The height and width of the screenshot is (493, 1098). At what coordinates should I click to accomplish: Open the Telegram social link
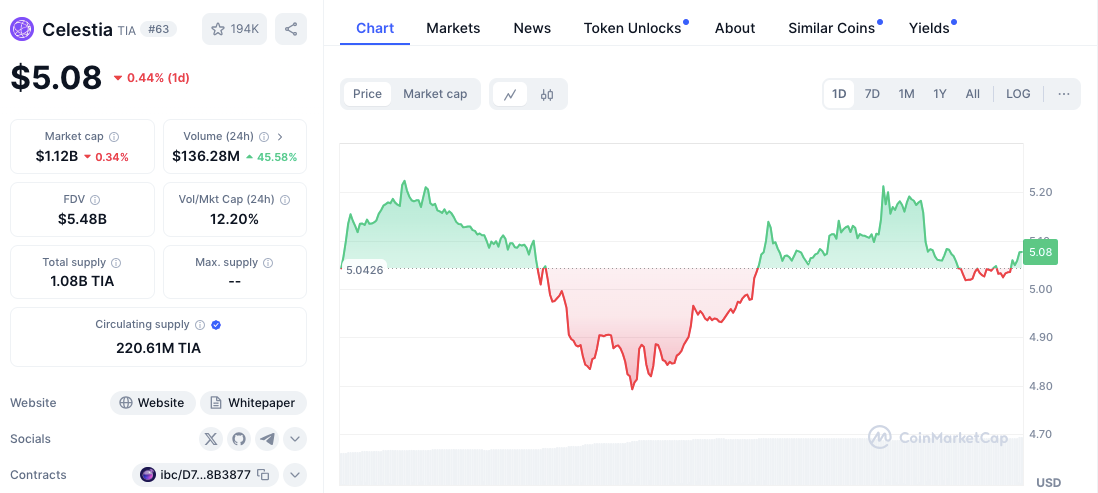tap(267, 439)
